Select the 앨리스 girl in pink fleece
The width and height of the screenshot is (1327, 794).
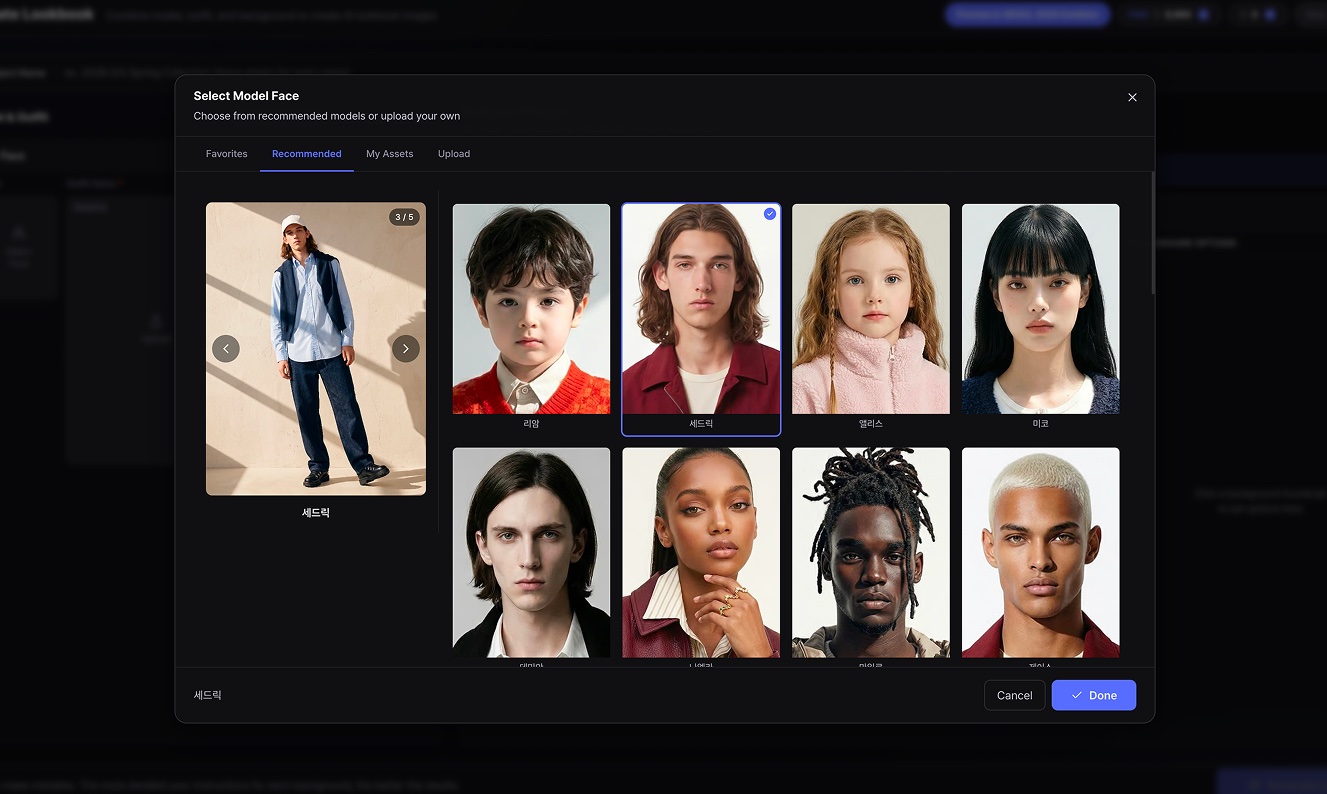(871, 309)
